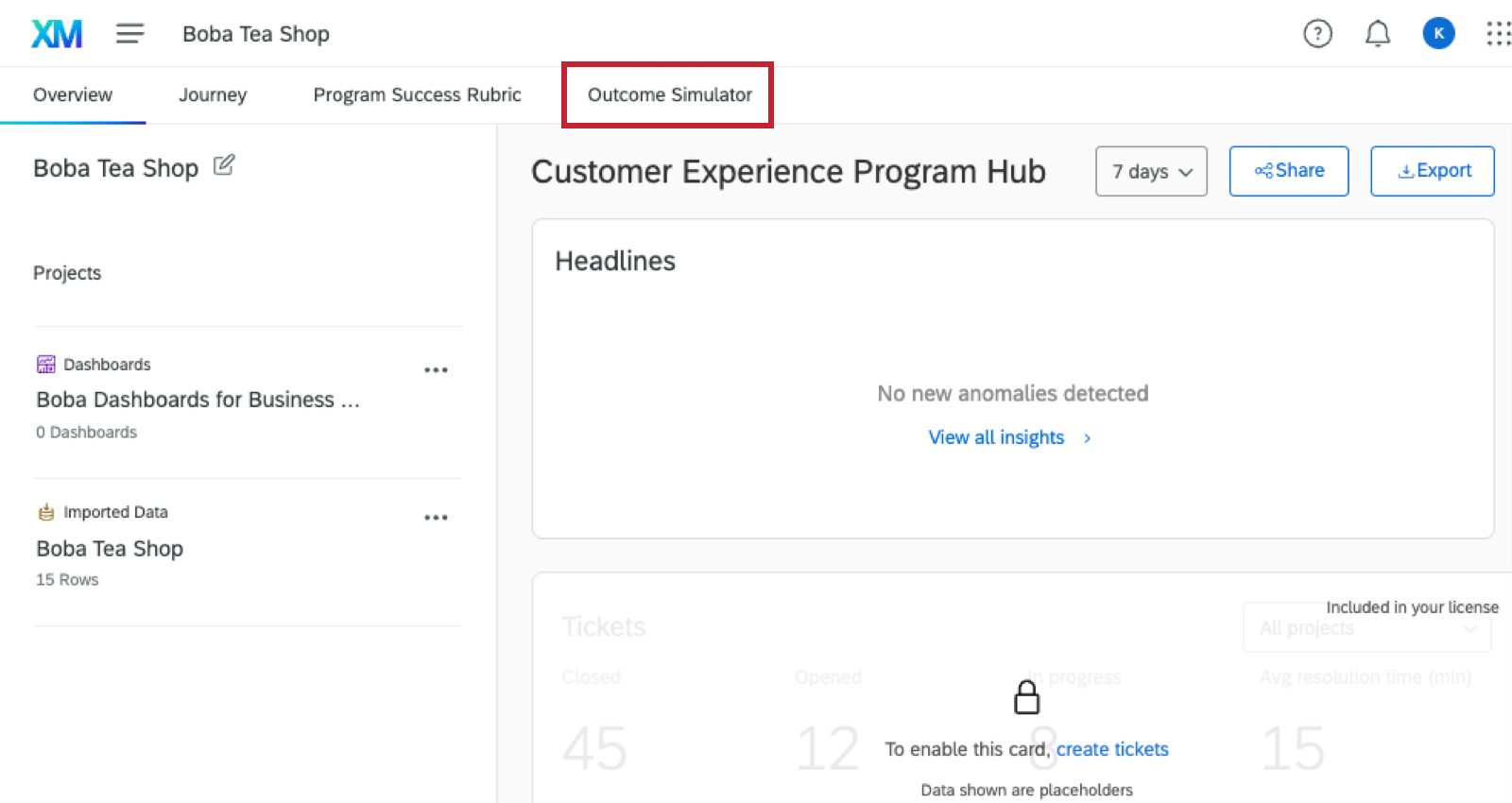Switch to the Journey tab

pyautogui.click(x=213, y=94)
